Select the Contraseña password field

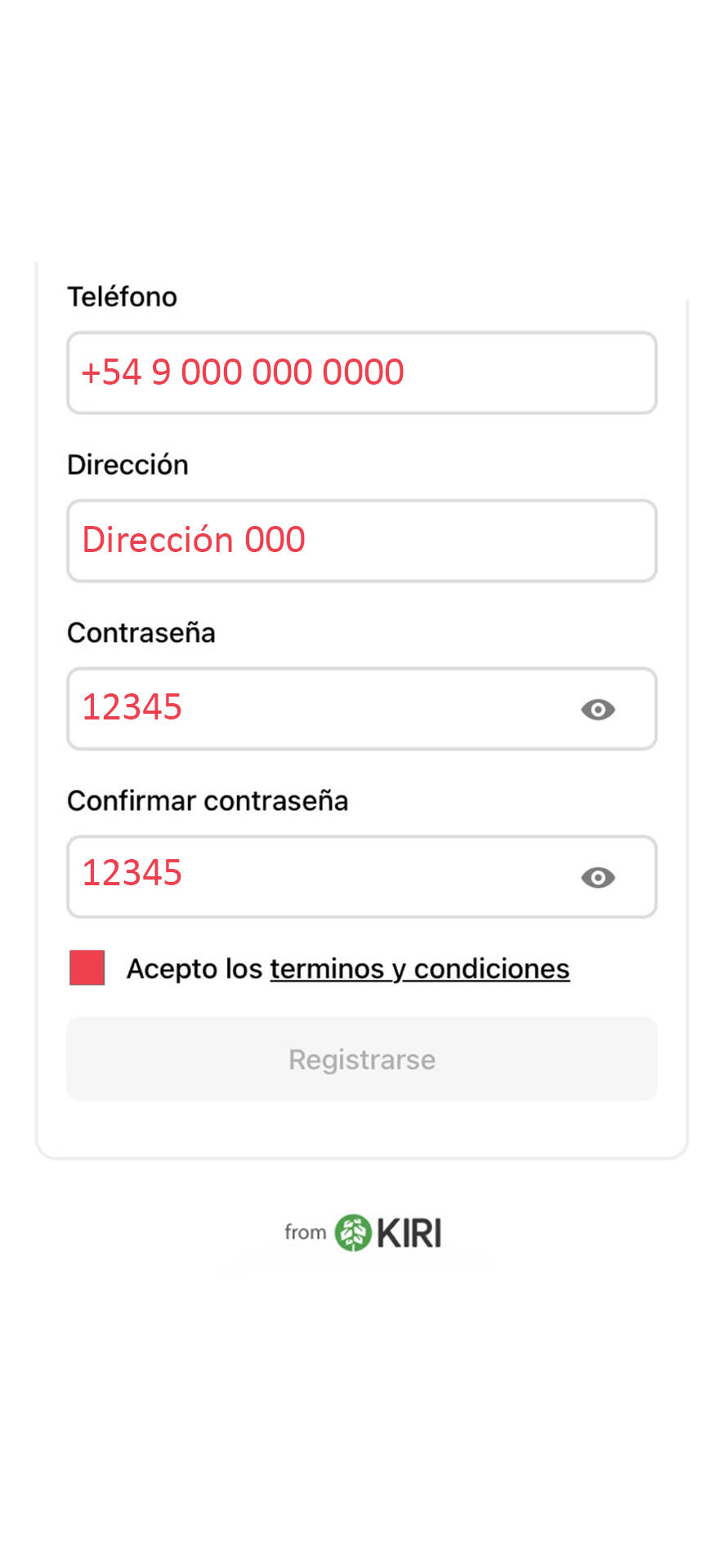click(x=362, y=709)
